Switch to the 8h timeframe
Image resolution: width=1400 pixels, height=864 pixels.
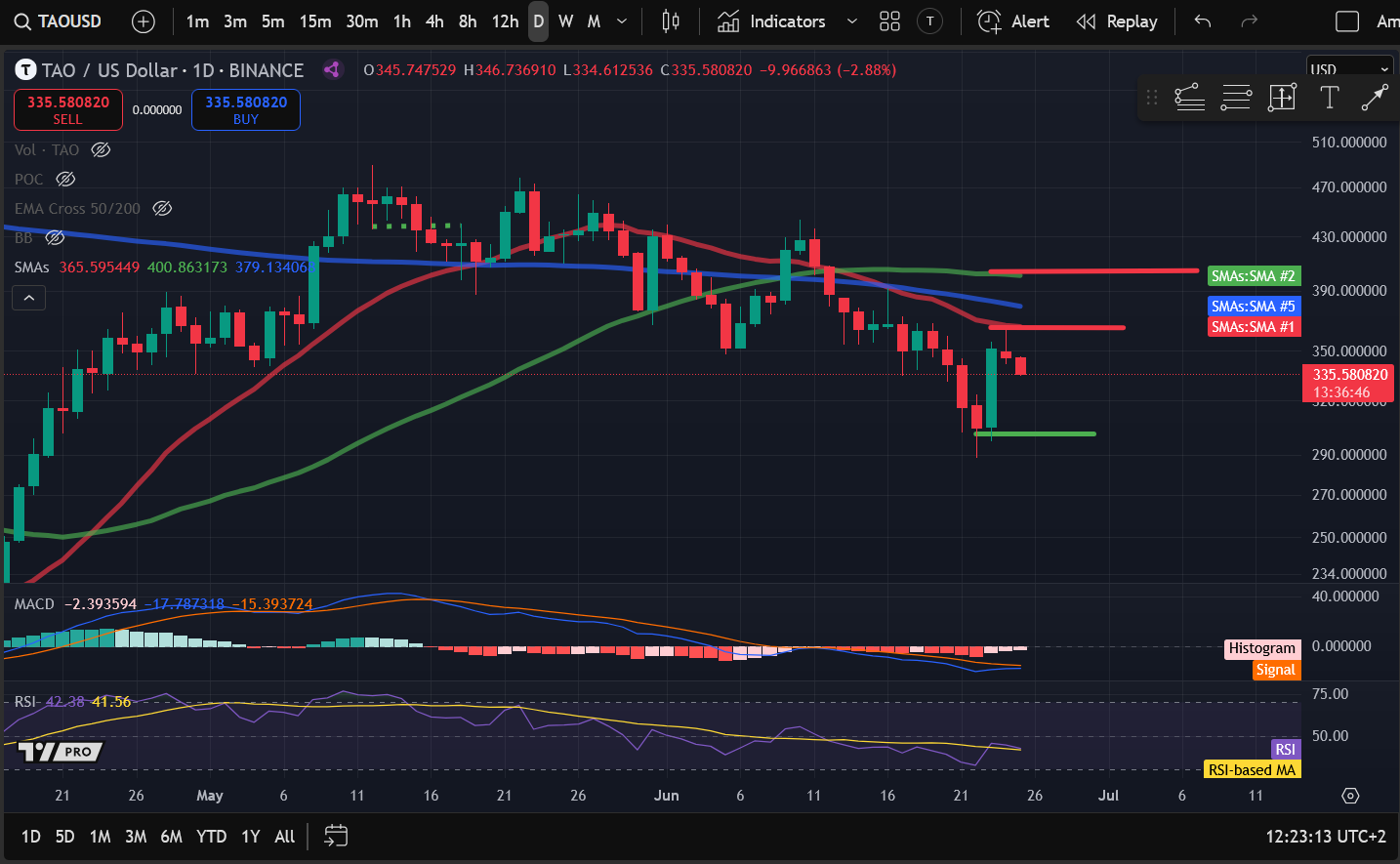tap(468, 21)
